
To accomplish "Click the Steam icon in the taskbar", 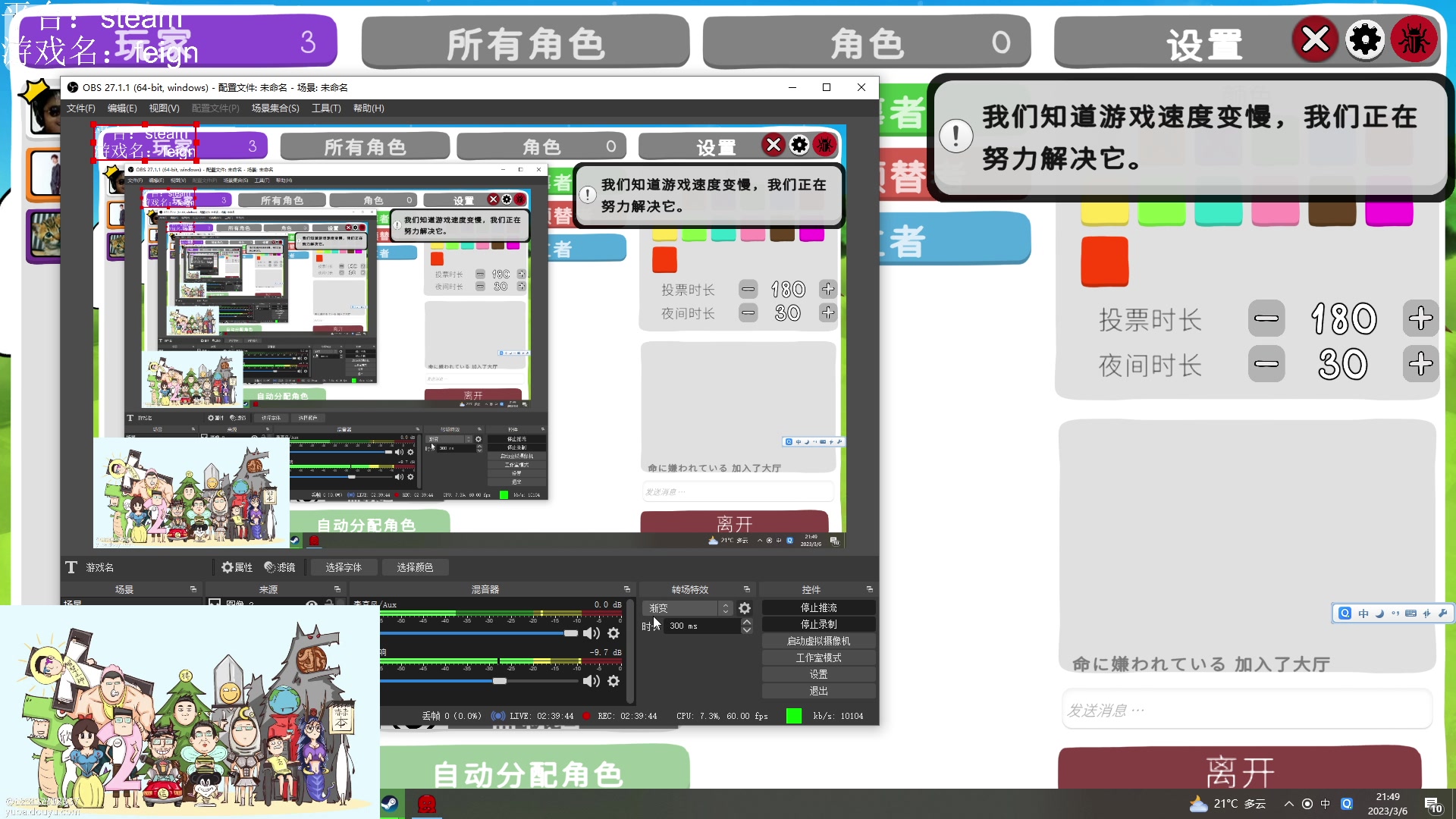I will [390, 804].
